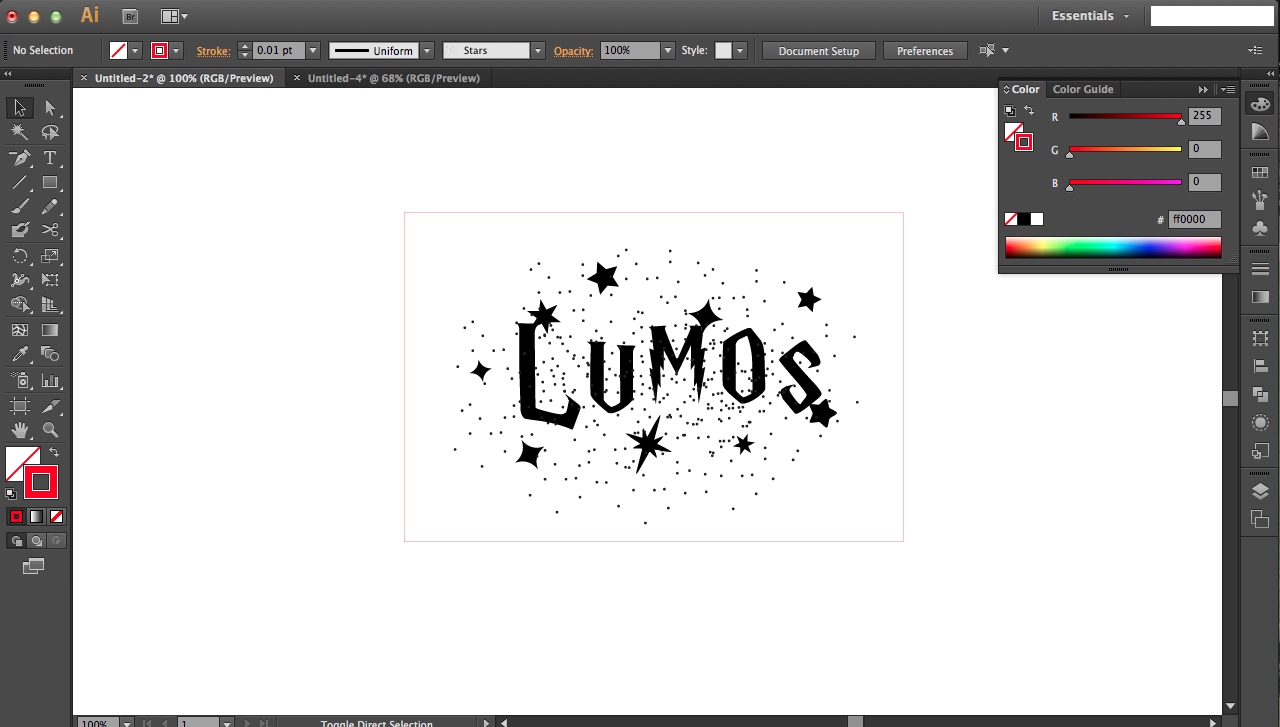This screenshot has width=1280, height=727.
Task: Change the screen mode
Action: (x=34, y=566)
